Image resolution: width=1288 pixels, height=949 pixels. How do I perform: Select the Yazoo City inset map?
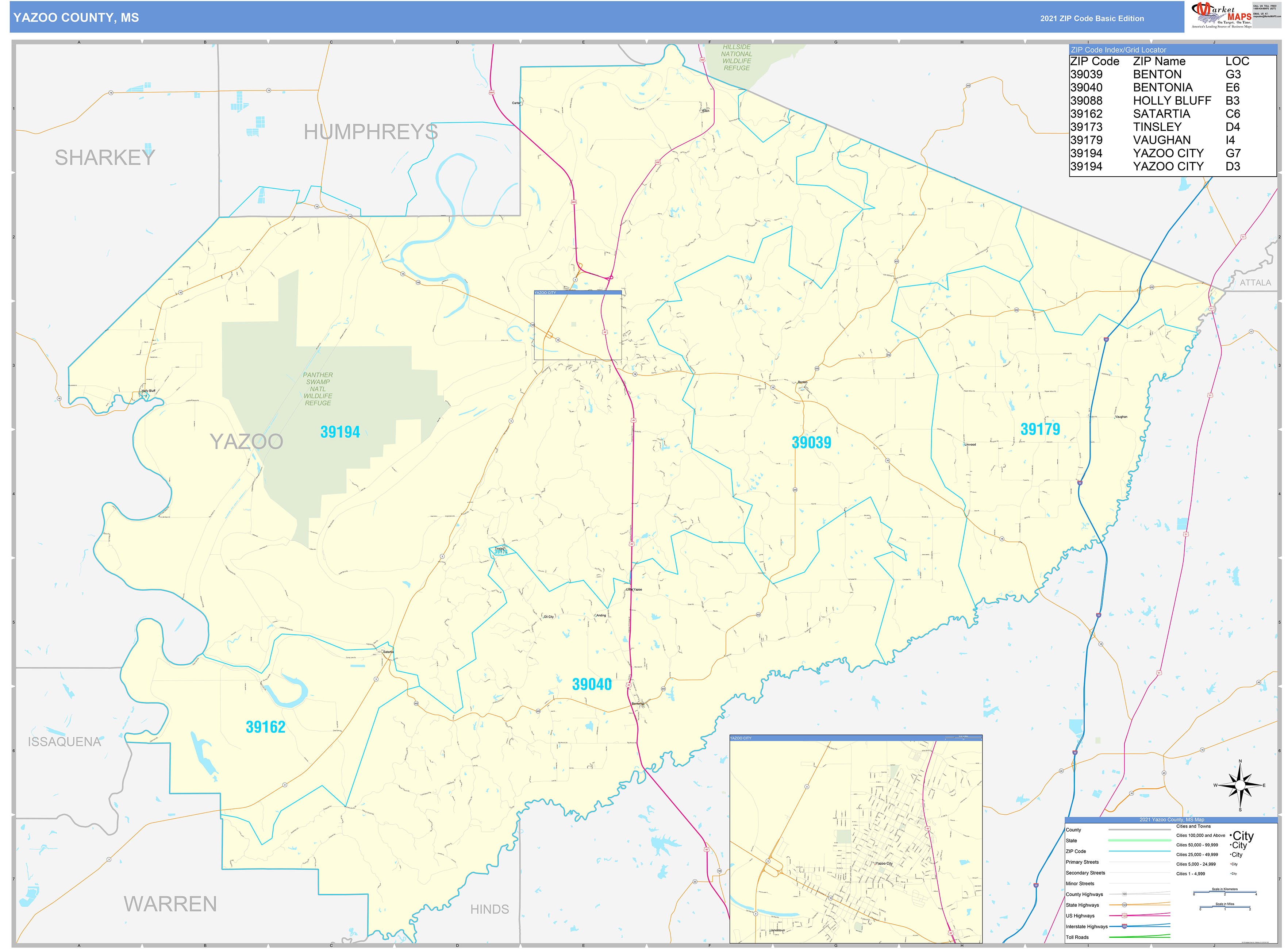pos(856,839)
